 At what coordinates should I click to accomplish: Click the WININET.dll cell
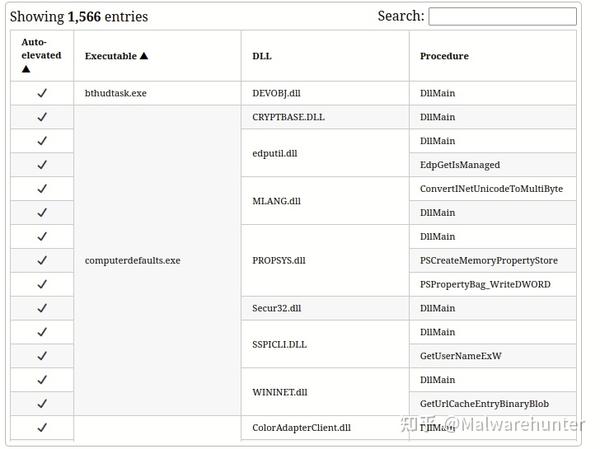tap(280, 392)
